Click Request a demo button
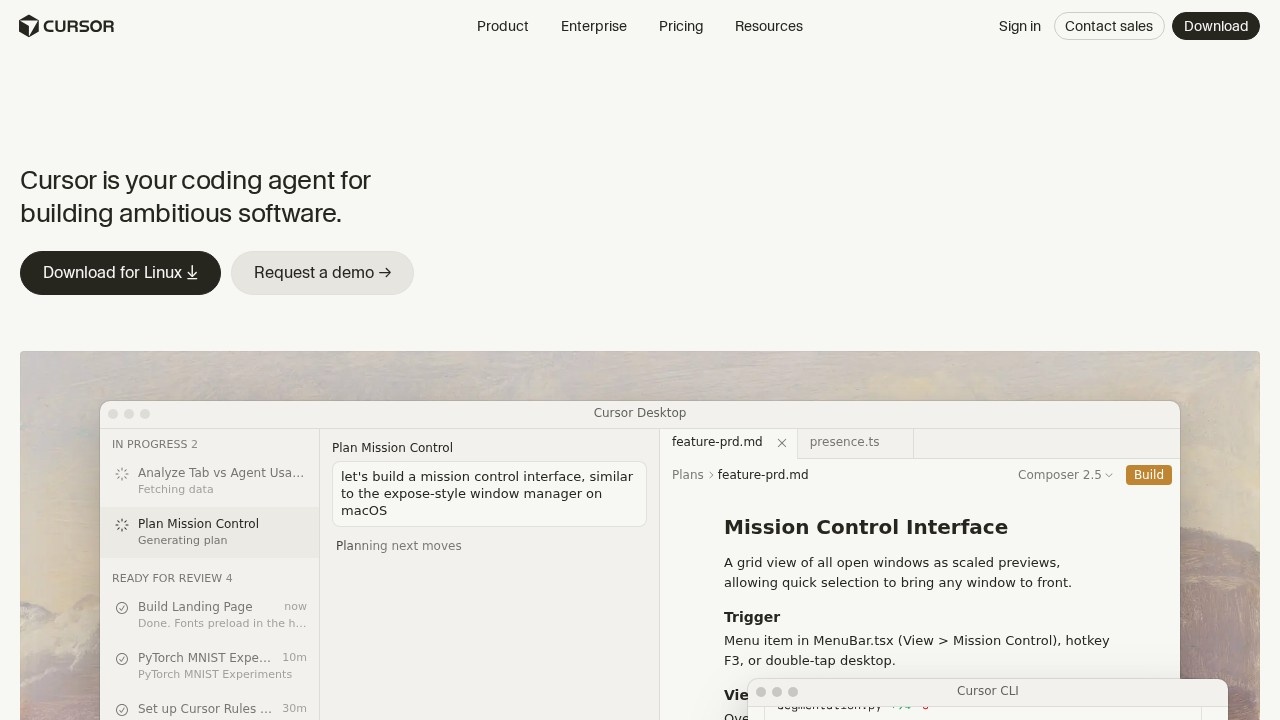 322,273
